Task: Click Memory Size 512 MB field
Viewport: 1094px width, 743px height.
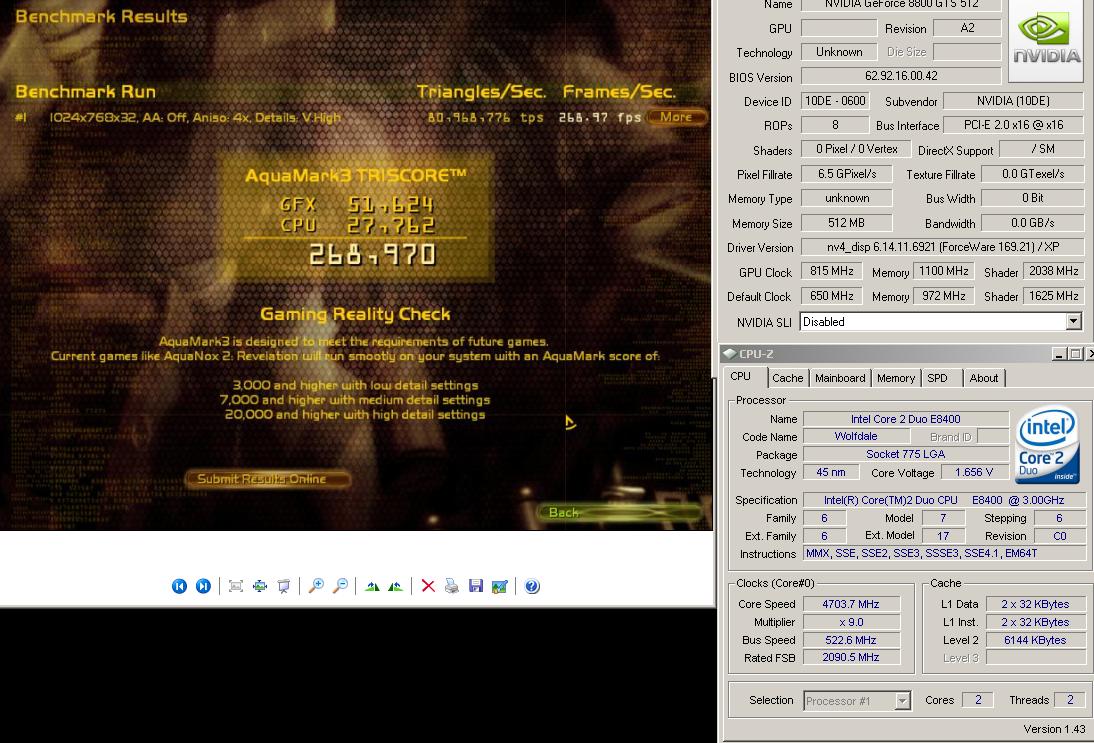Action: [x=846, y=223]
